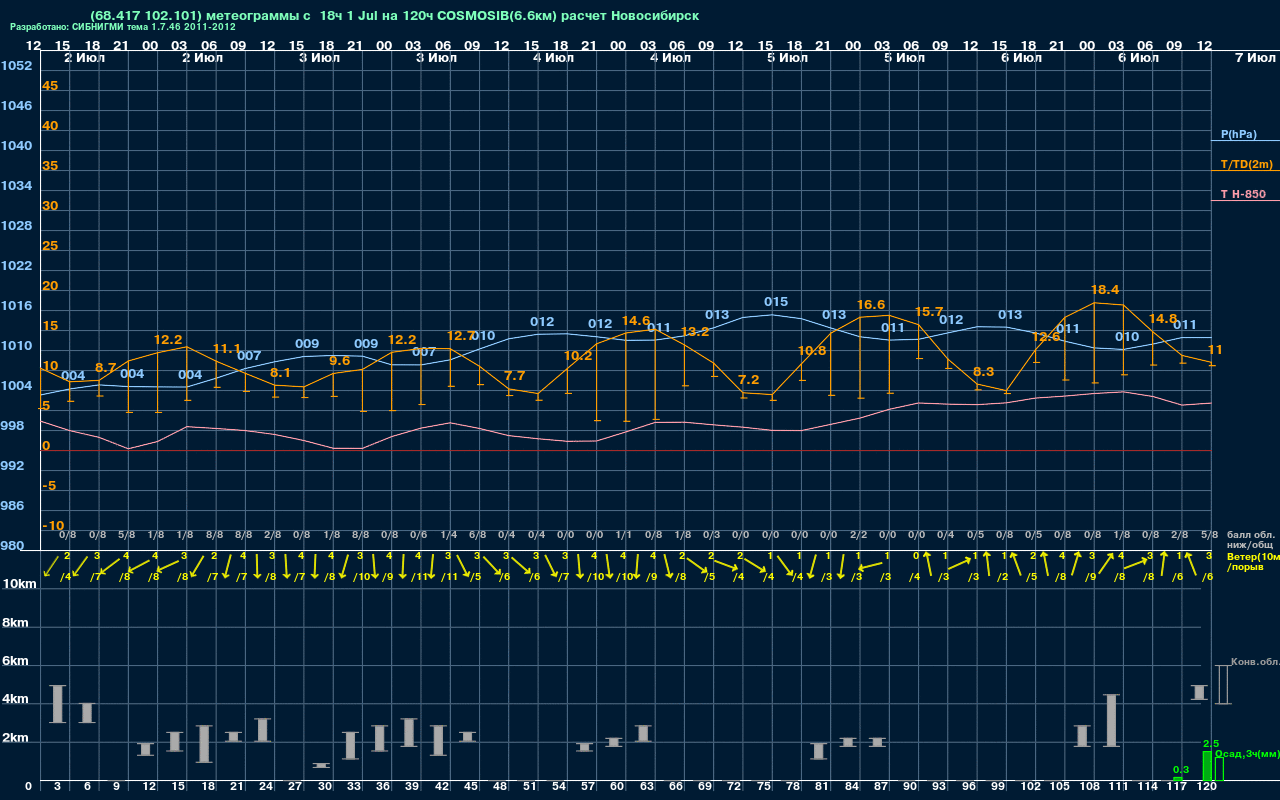Click the 0.3 mm precipitation value
This screenshot has width=1280, height=800.
[x=1181, y=769]
